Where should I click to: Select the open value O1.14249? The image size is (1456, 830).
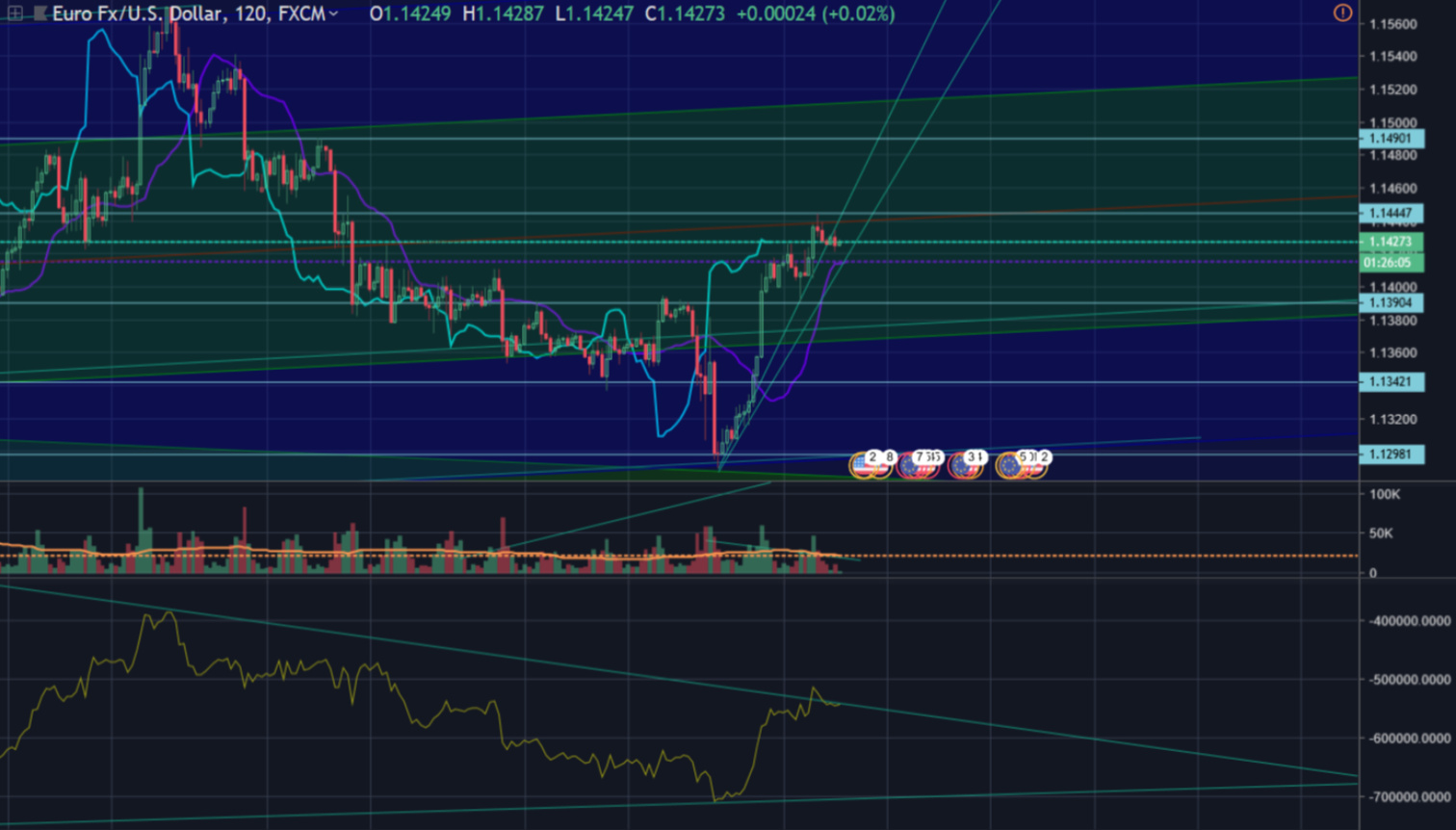[x=410, y=13]
